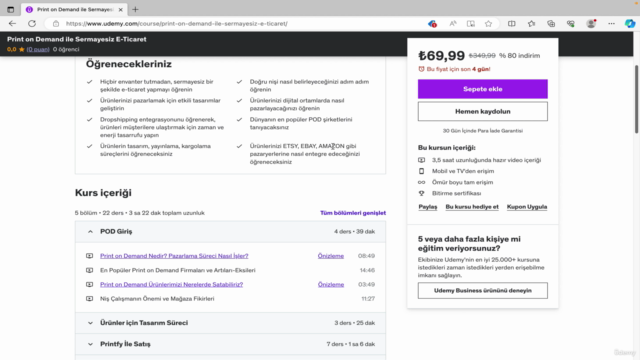Click the Hemen kaydolun button
Screen dimensions: 640x360
(x=482, y=111)
